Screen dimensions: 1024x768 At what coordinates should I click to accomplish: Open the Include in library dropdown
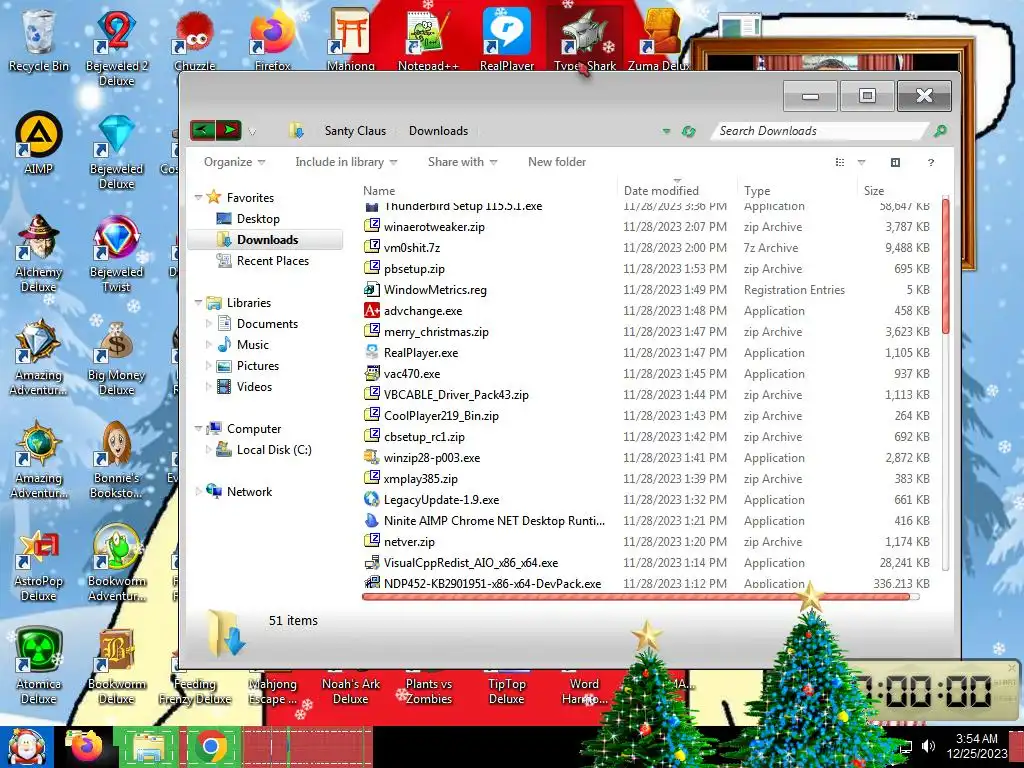click(346, 162)
